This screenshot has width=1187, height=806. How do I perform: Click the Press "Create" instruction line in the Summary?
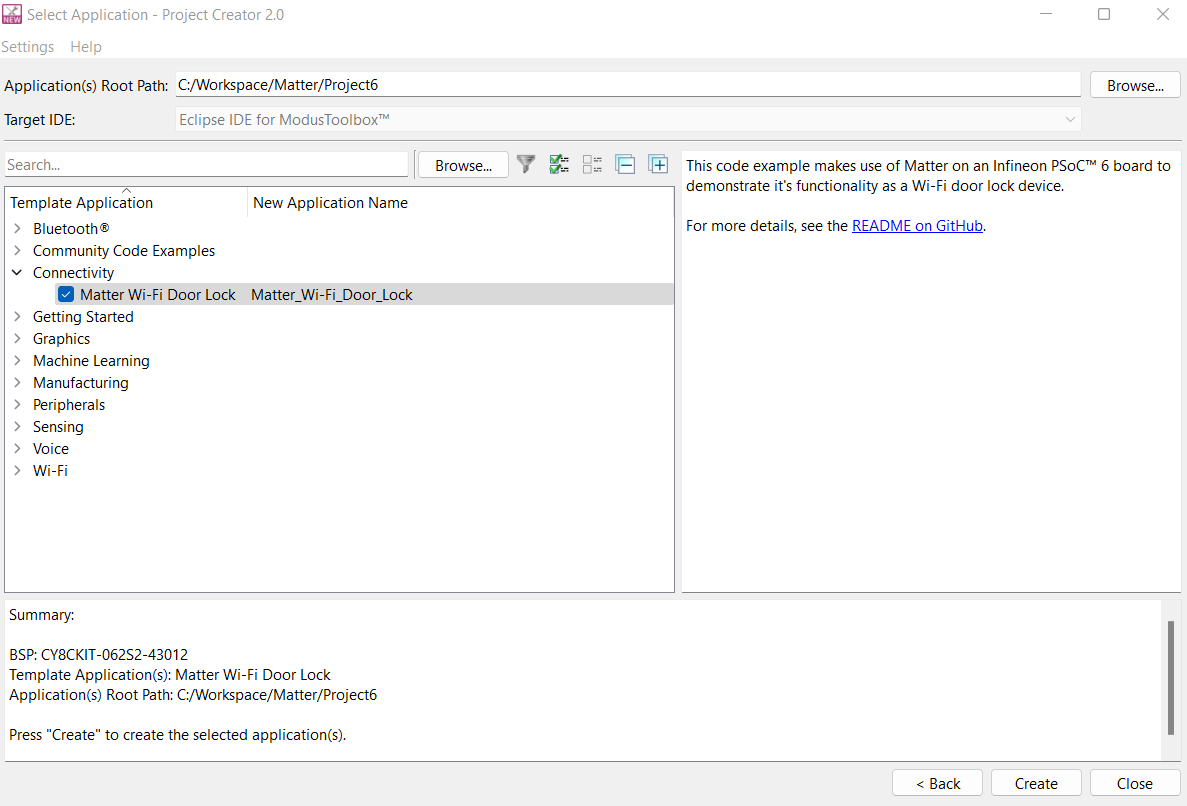pyautogui.click(x=177, y=735)
